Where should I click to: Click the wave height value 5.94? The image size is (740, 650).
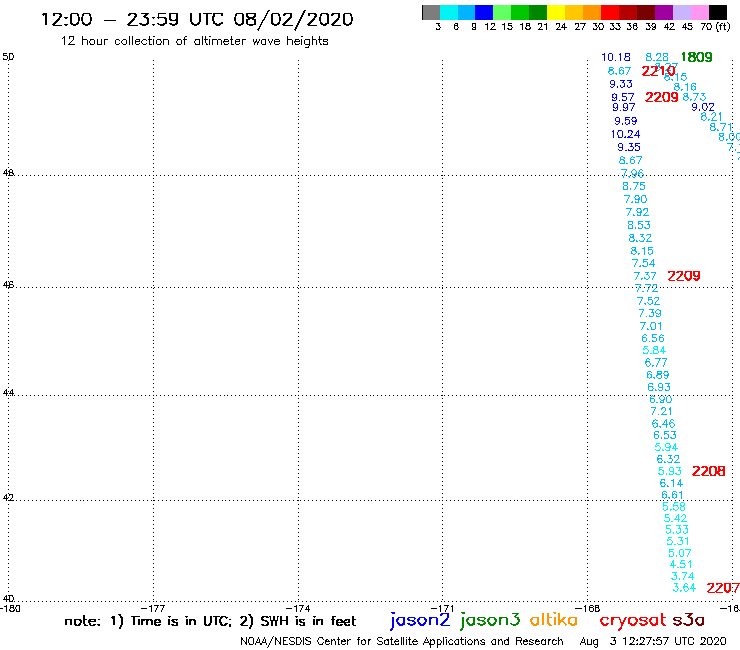pyautogui.click(x=666, y=447)
